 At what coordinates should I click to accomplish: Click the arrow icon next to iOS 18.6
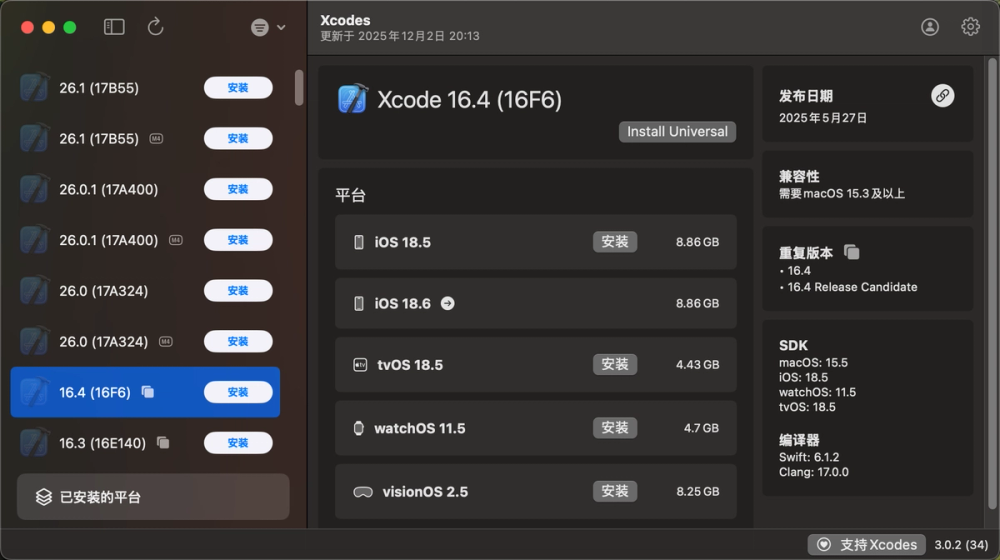[x=448, y=304]
